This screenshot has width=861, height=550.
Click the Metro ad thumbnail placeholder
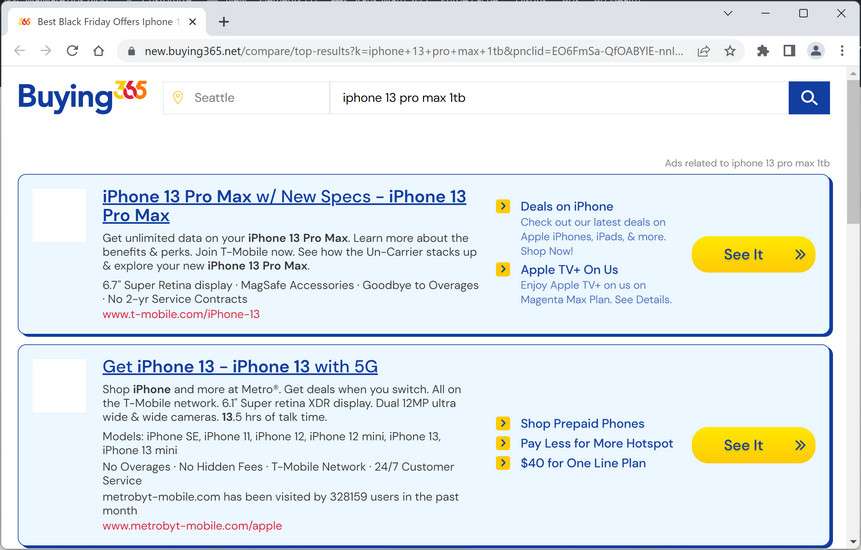coord(59,386)
